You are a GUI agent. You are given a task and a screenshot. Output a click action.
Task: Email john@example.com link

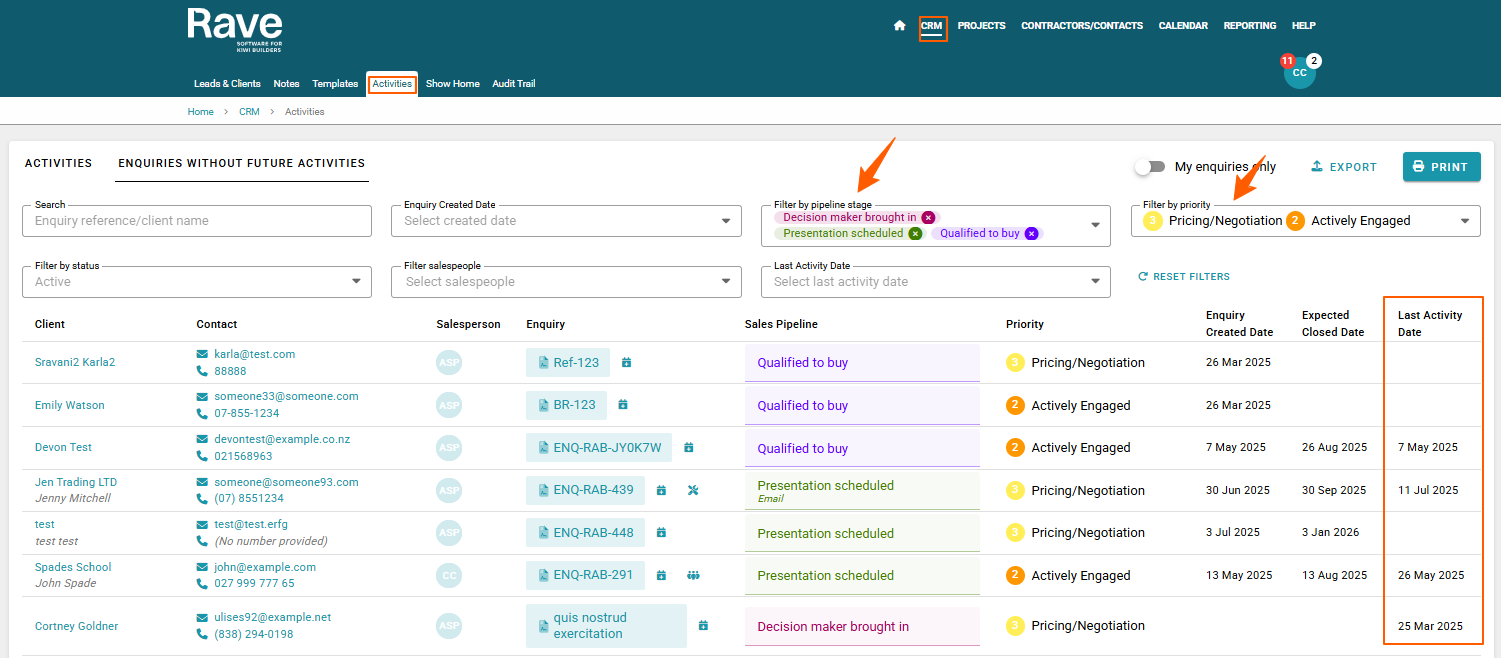(265, 567)
